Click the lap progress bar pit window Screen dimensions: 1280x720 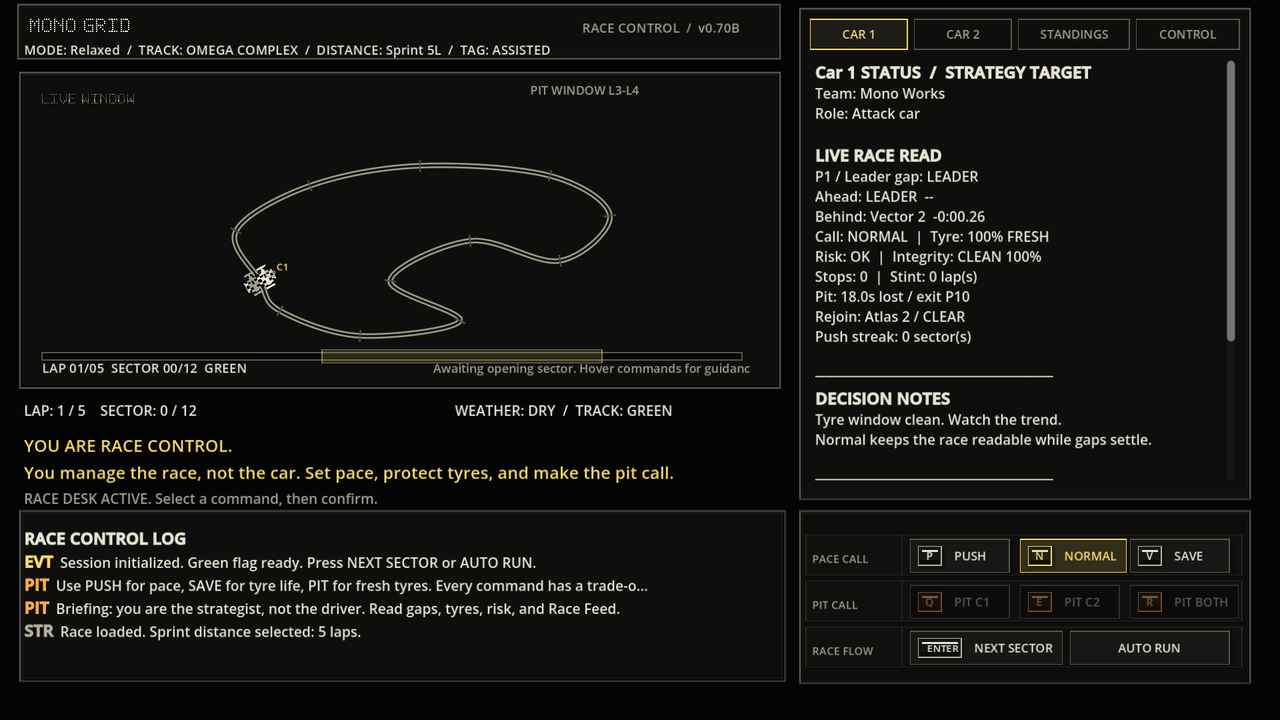pos(462,356)
